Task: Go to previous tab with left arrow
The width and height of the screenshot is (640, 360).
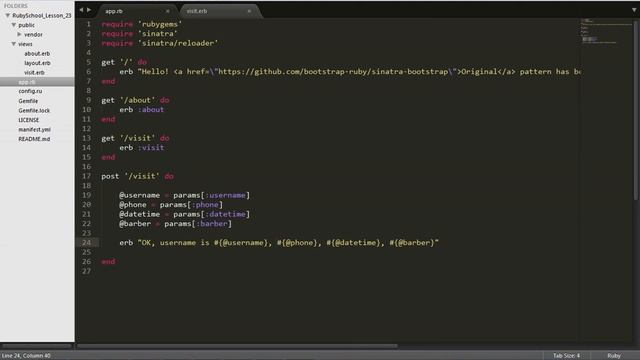Action: click(x=81, y=10)
